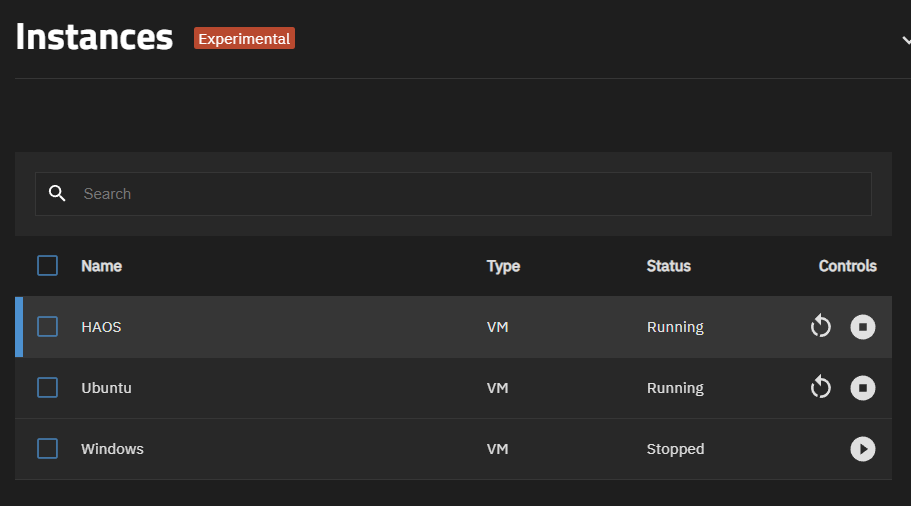Restart the HAOS instance
This screenshot has width=911, height=506.
tap(820, 326)
